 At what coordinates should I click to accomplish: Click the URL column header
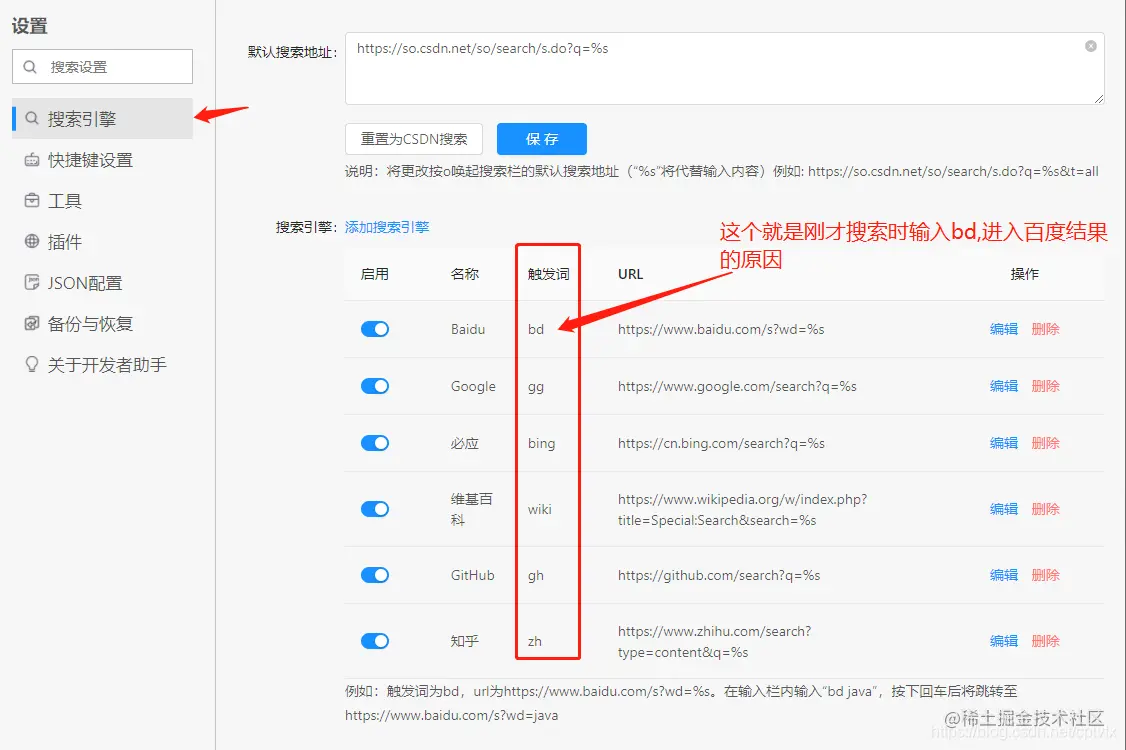pyautogui.click(x=631, y=274)
